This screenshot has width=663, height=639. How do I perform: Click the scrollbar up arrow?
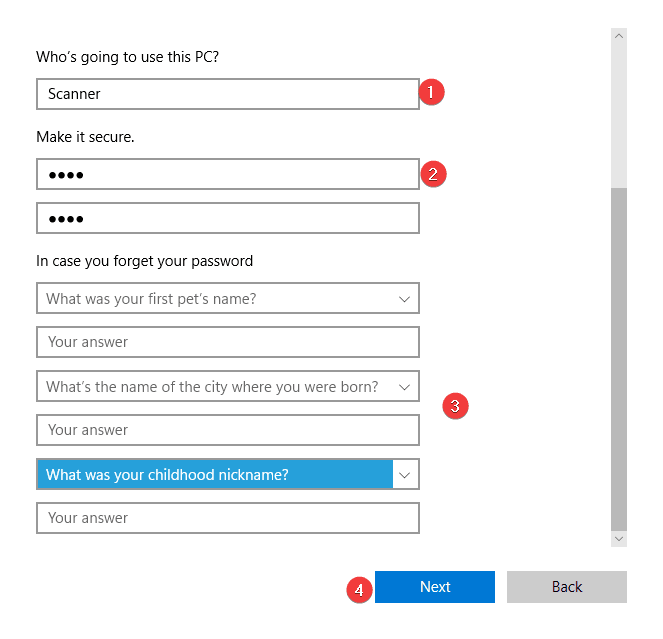click(619, 36)
